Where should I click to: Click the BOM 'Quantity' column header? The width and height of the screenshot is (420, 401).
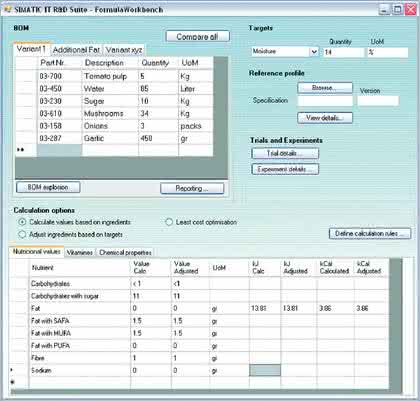pyautogui.click(x=158, y=63)
